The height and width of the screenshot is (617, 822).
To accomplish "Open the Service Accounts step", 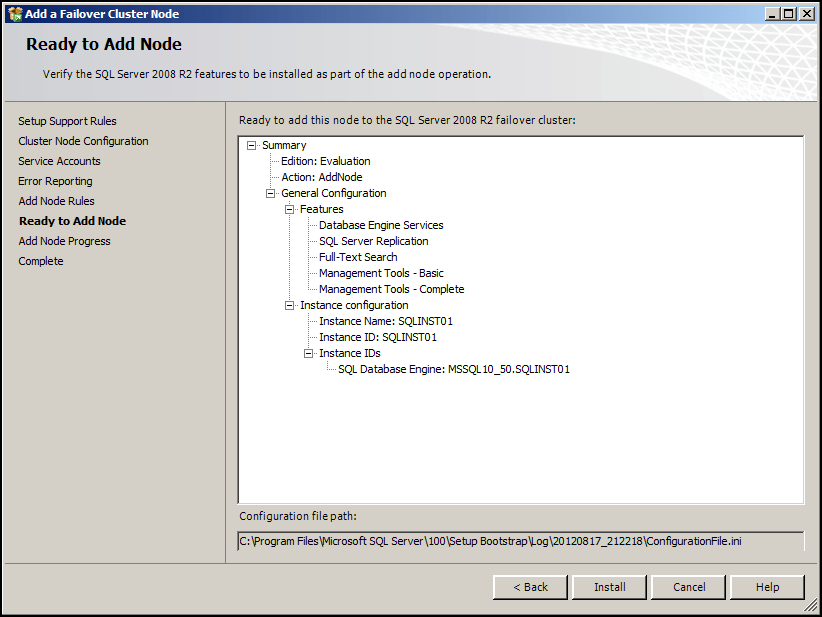I will (x=59, y=161).
